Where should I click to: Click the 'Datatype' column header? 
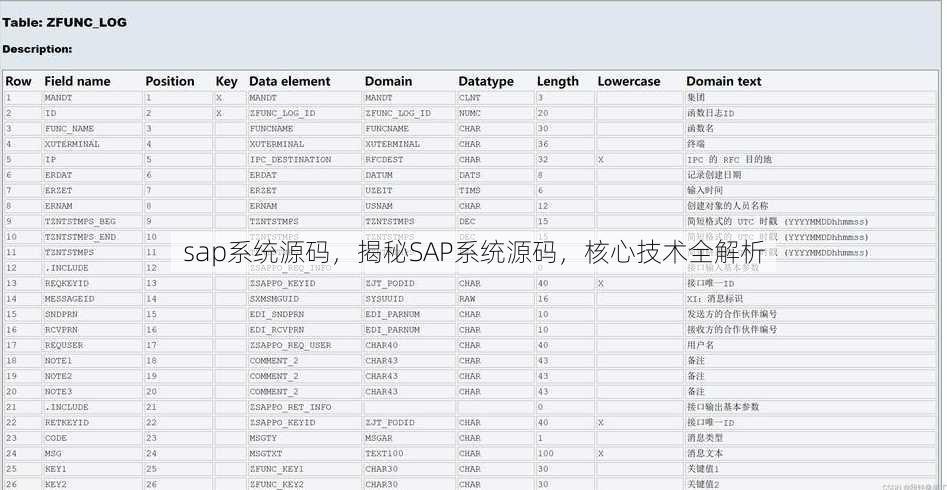click(x=486, y=81)
